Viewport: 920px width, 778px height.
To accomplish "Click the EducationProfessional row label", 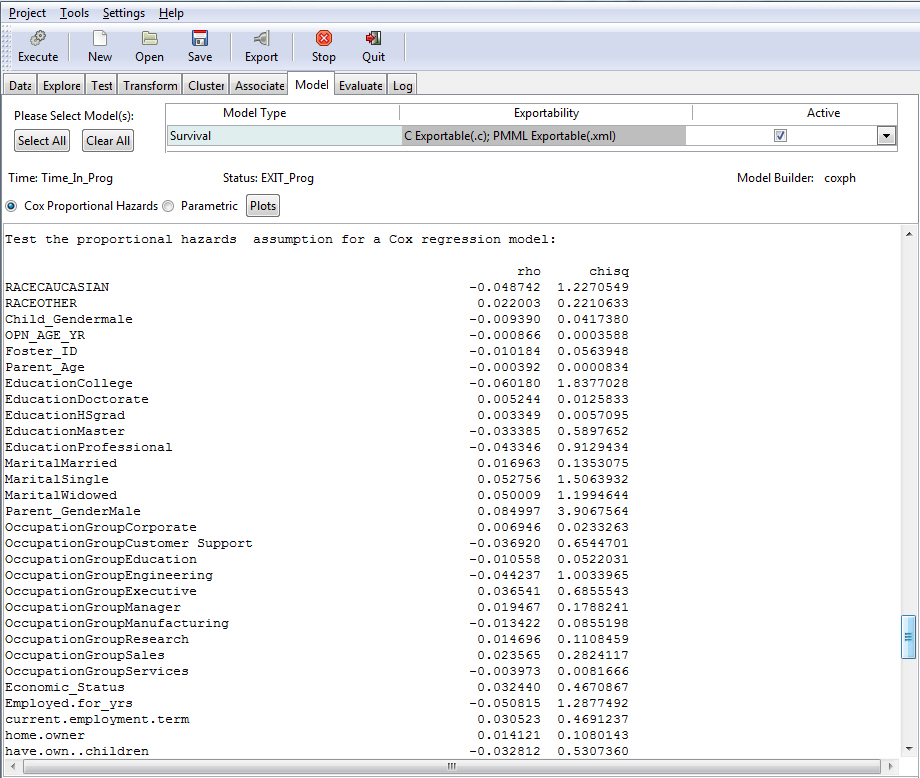I will pos(89,448).
